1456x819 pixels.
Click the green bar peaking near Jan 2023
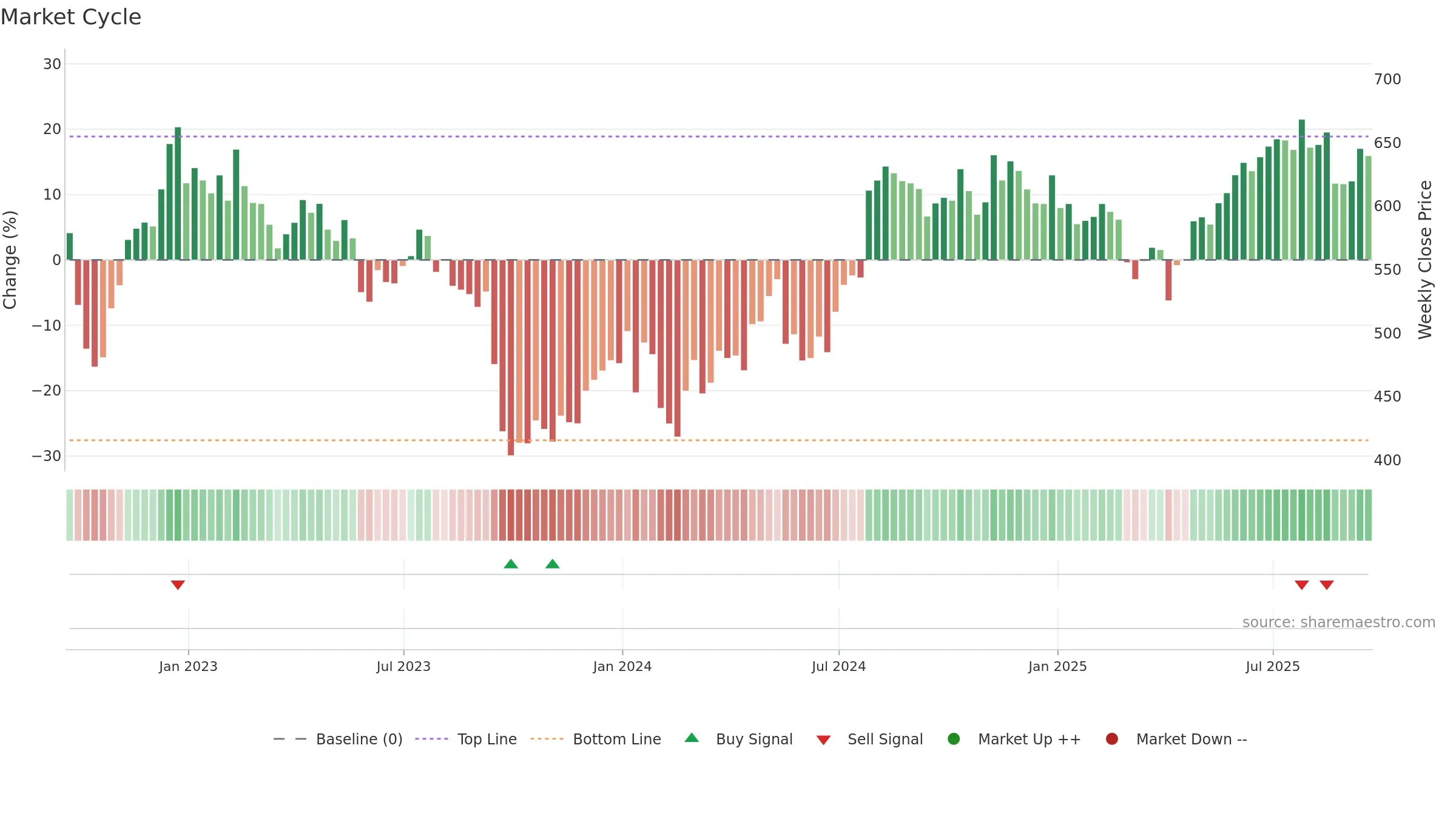point(178,194)
